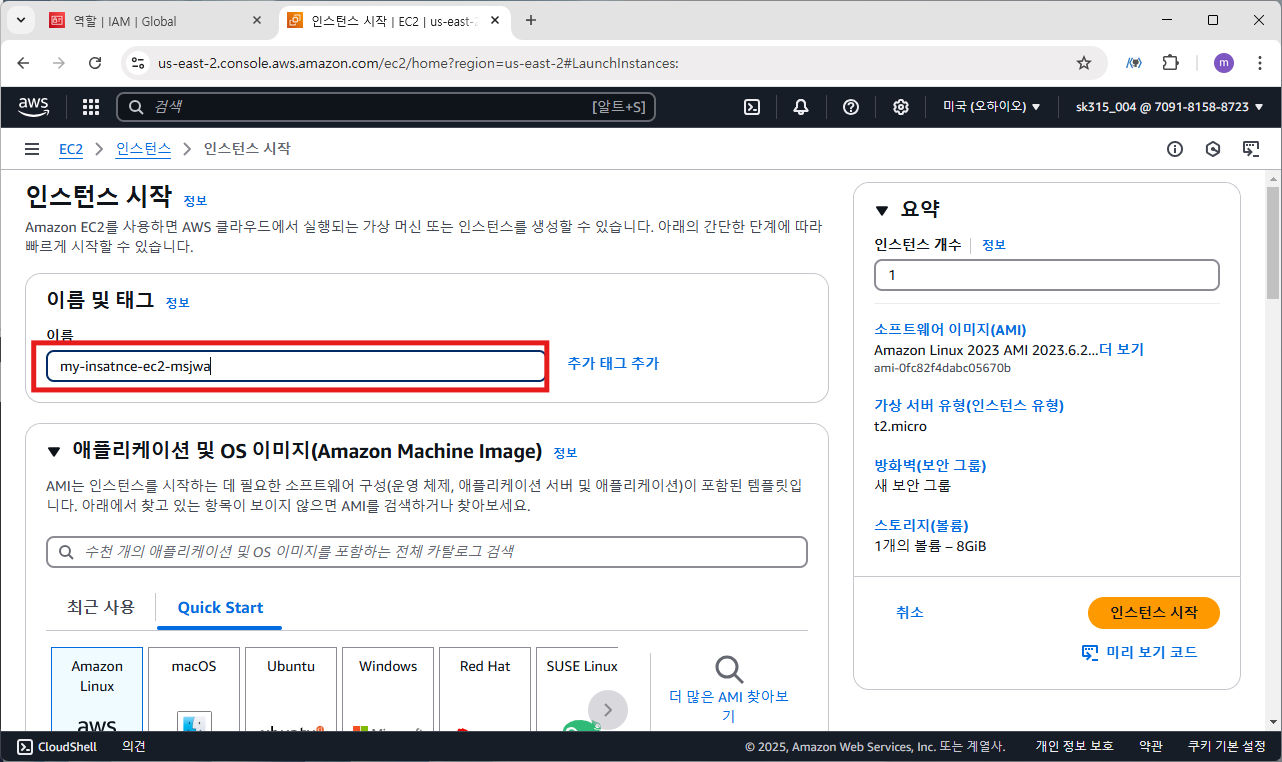Image resolution: width=1282 pixels, height=762 pixels.
Task: Click 더 보기 link in AMI summary
Action: [1122, 350]
